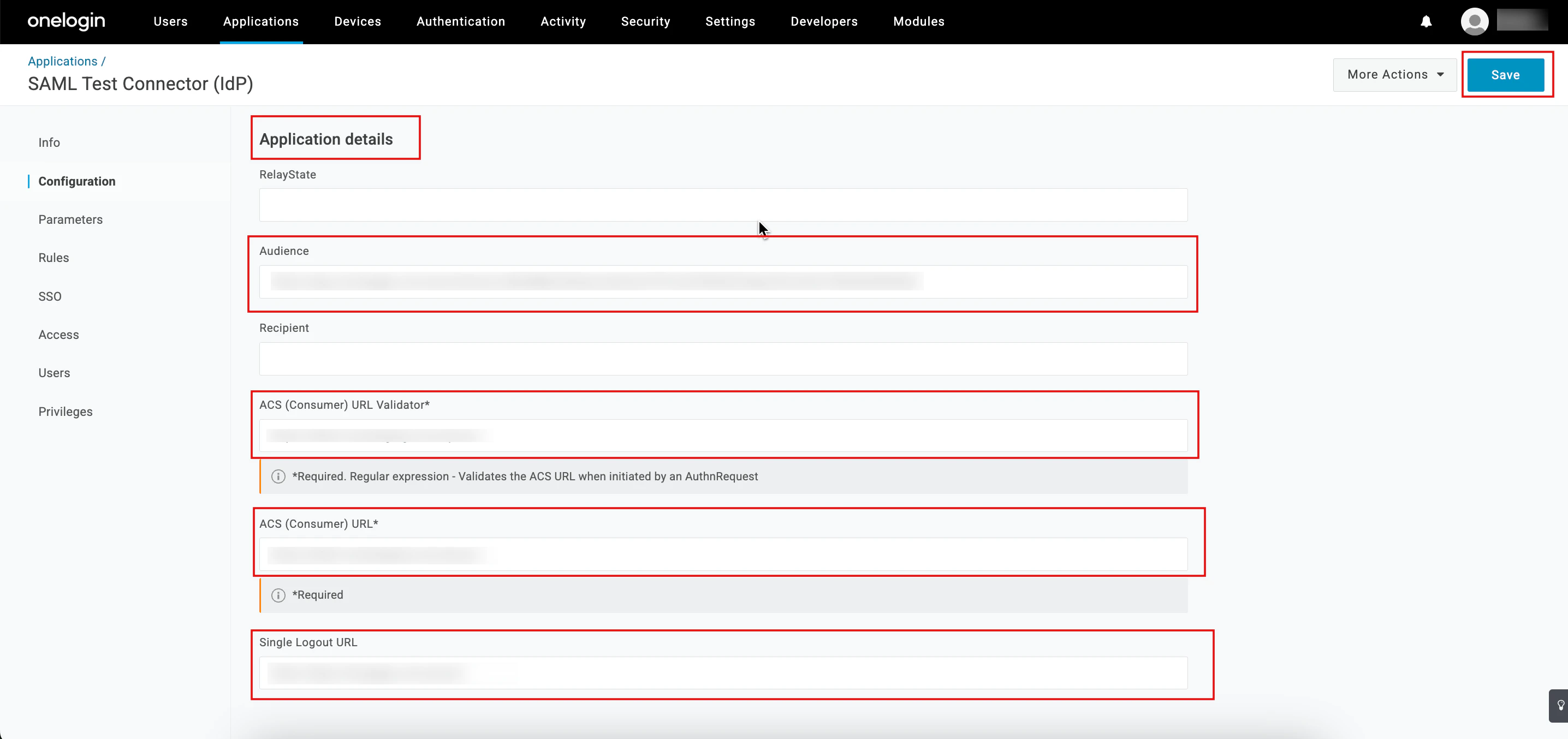Save the application configuration
Screen dimensions: 1568x739
click(1505, 75)
